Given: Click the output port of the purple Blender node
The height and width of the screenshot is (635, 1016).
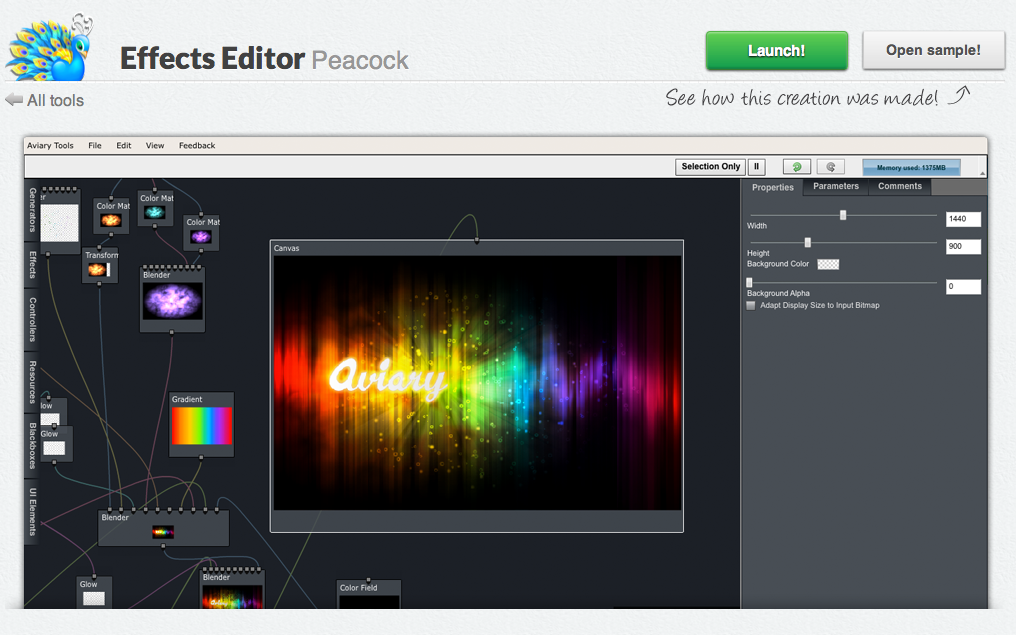Looking at the screenshot, I should coord(172,332).
